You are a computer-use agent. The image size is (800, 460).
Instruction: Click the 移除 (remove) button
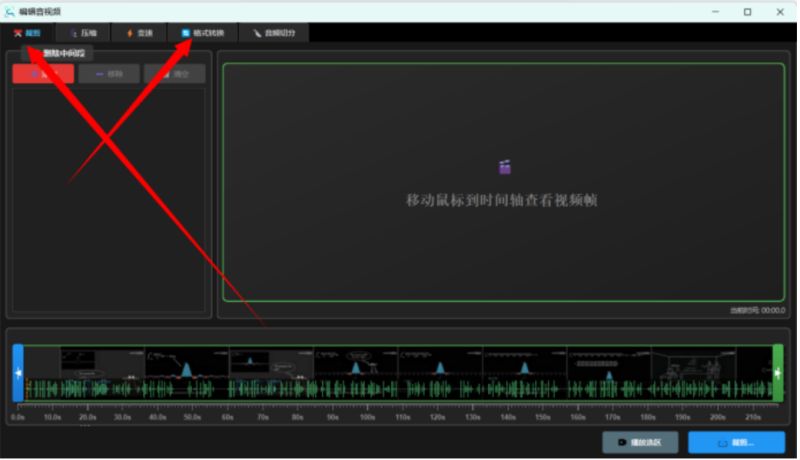coord(109,74)
